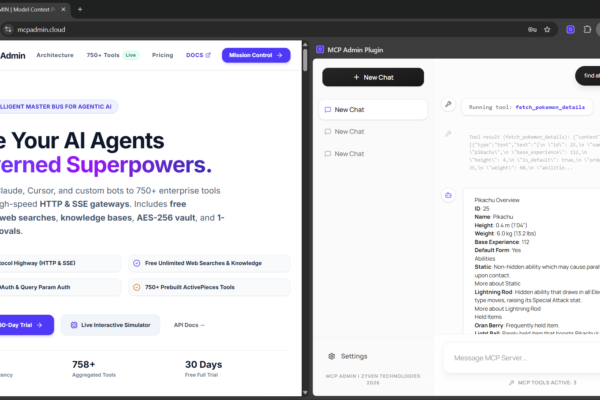The height and width of the screenshot is (400, 600).
Task: Click the MCP ADMIN | ZYVEN TECHNOLOGIES footer text
Action: click(x=373, y=379)
